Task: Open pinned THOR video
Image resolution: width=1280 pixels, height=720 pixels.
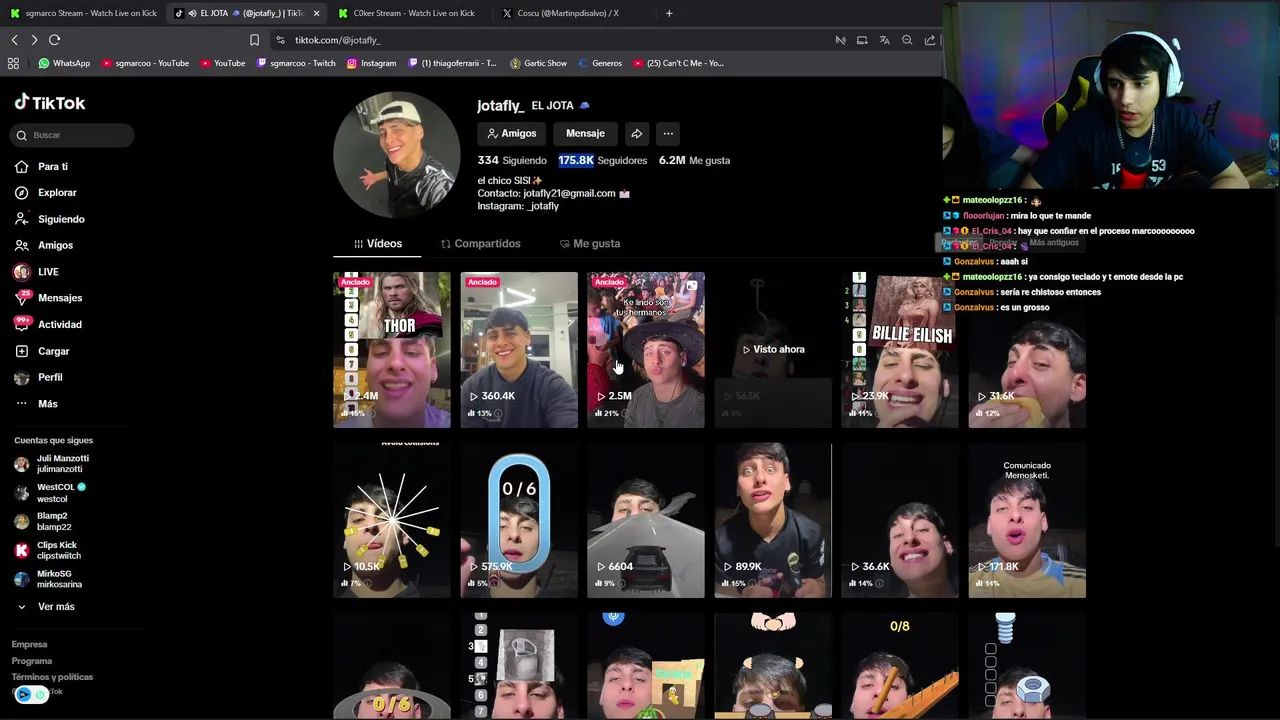Action: [391, 349]
